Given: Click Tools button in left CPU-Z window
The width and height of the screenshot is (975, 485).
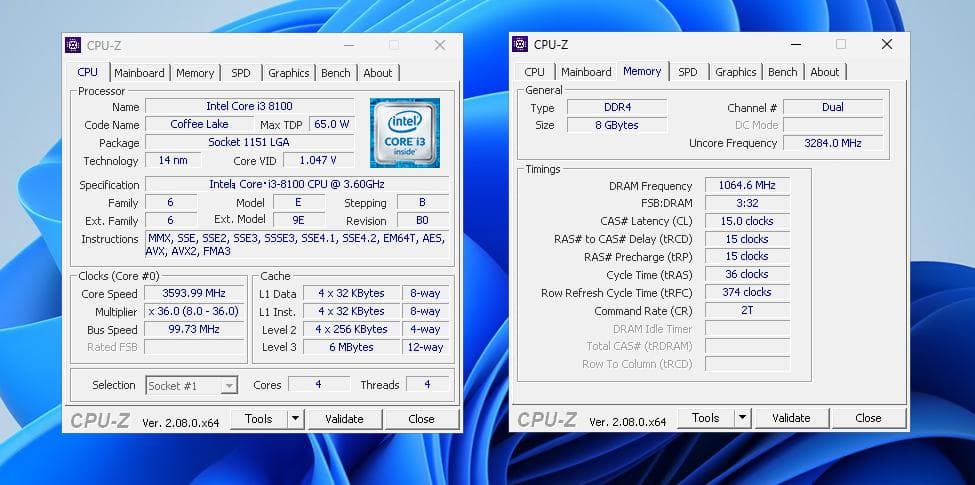Looking at the screenshot, I should pos(259,418).
